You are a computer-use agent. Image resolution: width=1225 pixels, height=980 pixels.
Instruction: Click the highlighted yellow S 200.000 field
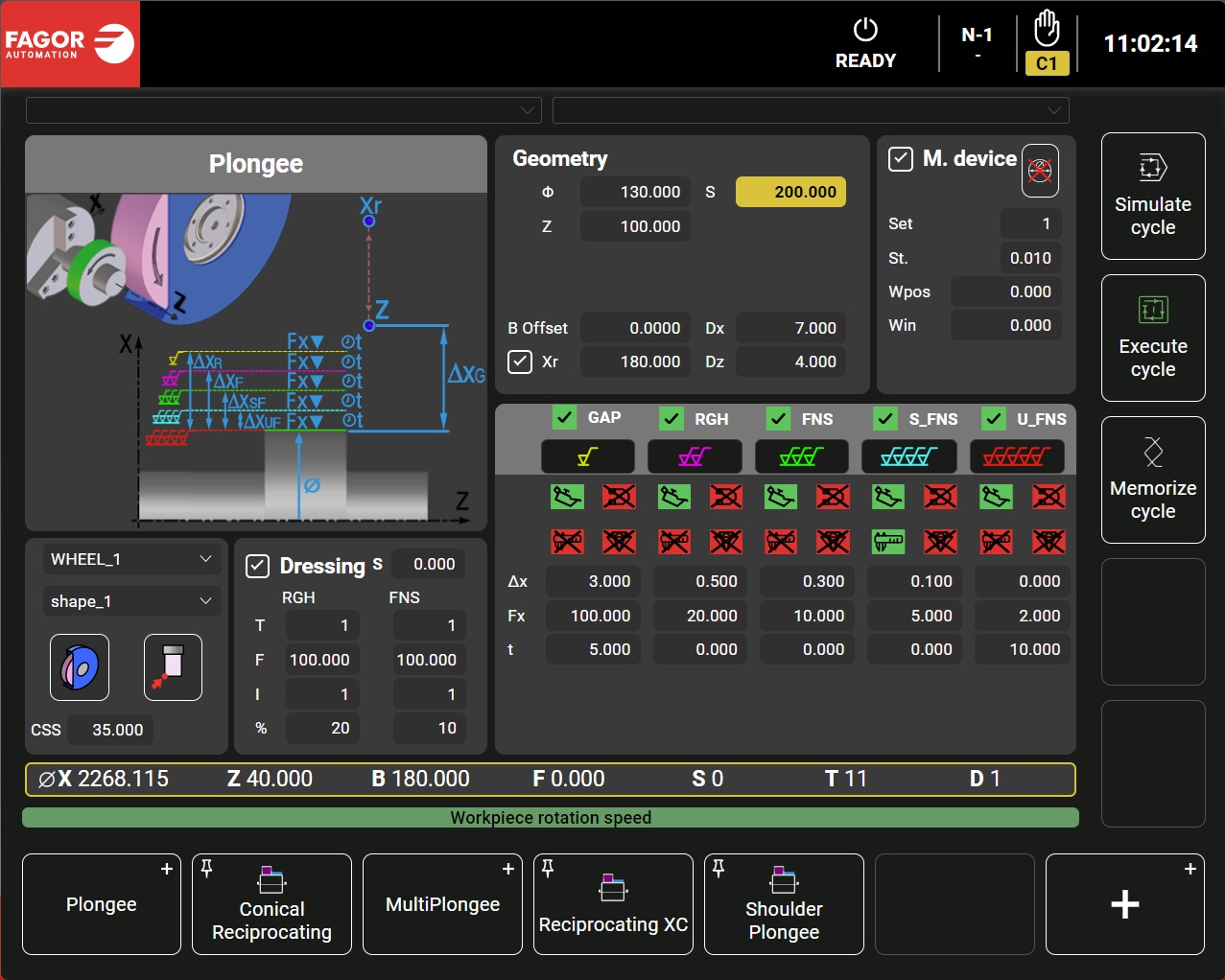pos(790,192)
